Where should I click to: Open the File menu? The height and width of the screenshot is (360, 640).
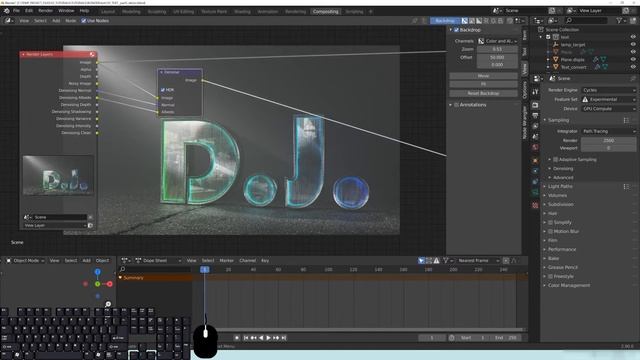[16, 11]
